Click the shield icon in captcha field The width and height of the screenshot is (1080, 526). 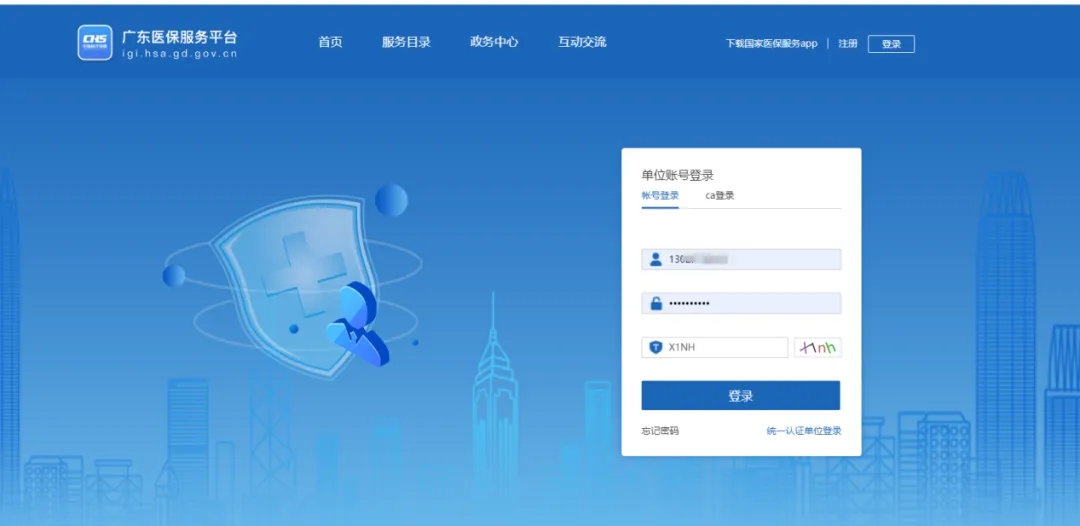pyautogui.click(x=656, y=347)
